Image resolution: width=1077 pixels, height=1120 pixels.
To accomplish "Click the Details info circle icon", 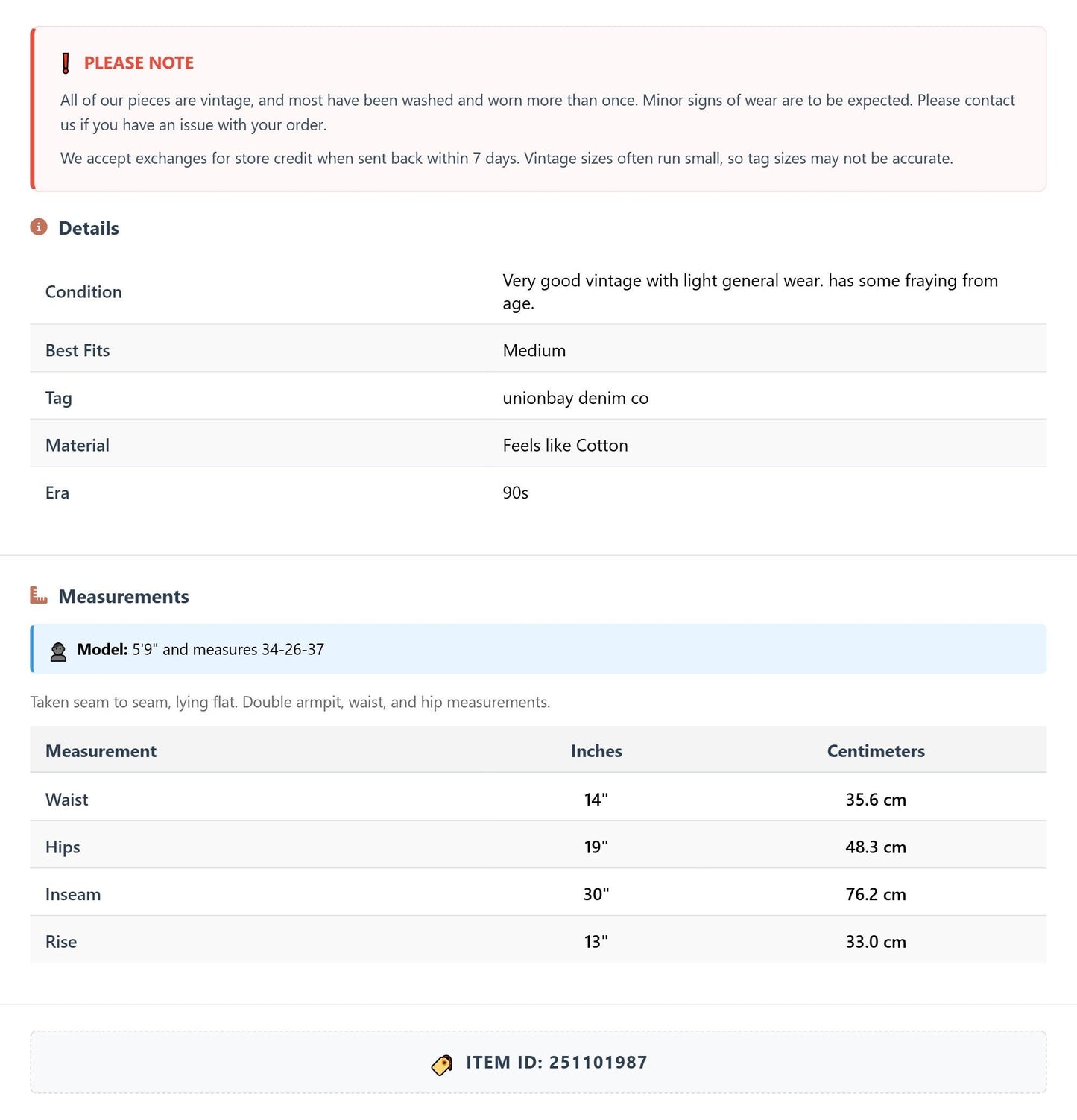I will tap(39, 227).
